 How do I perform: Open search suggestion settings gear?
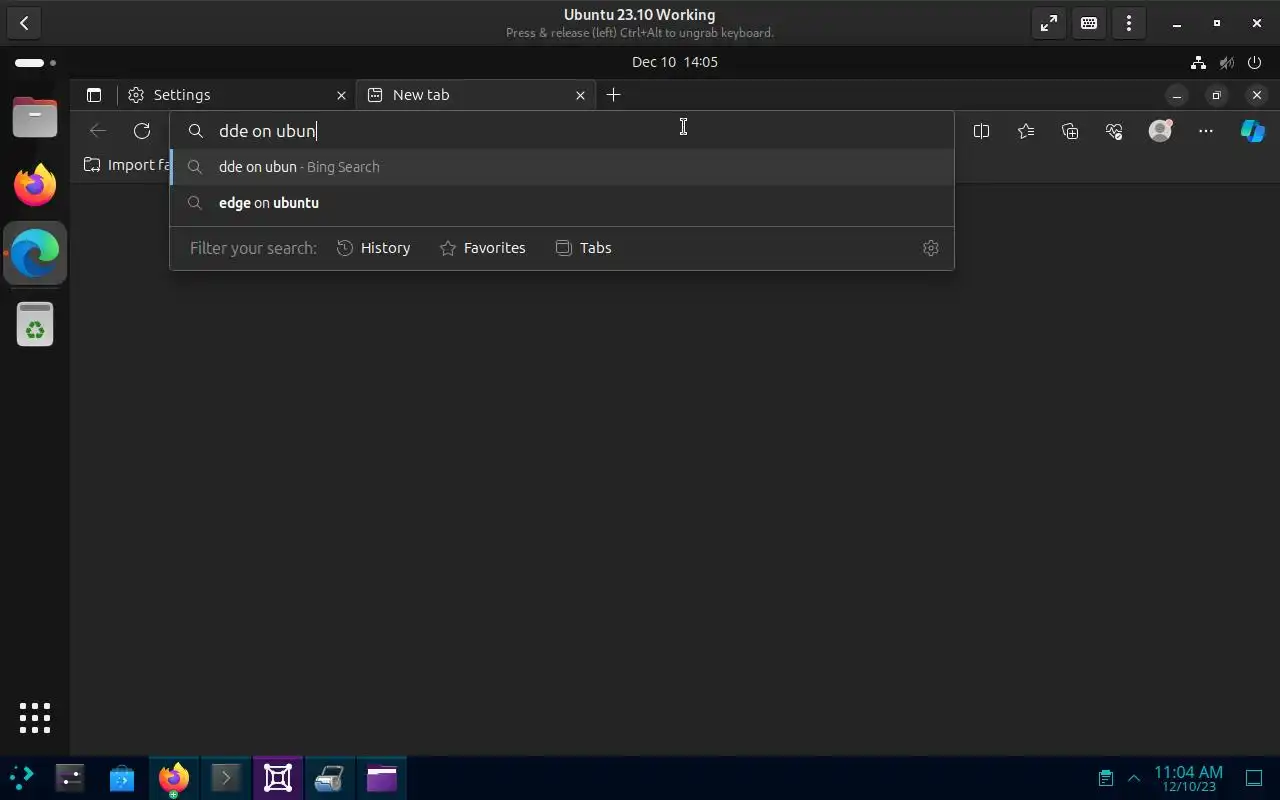pyautogui.click(x=931, y=248)
